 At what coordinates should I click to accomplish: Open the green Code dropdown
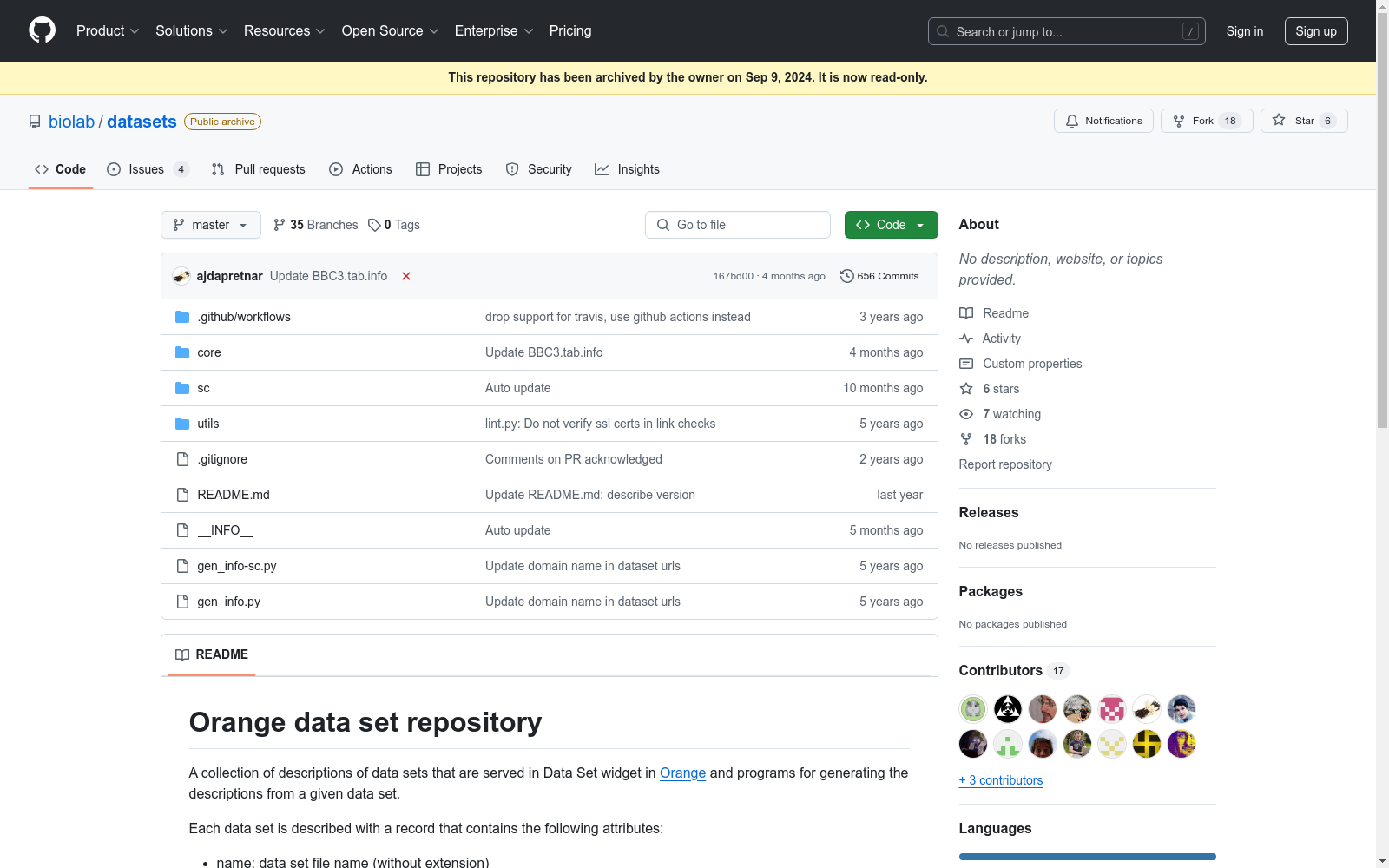tap(892, 225)
